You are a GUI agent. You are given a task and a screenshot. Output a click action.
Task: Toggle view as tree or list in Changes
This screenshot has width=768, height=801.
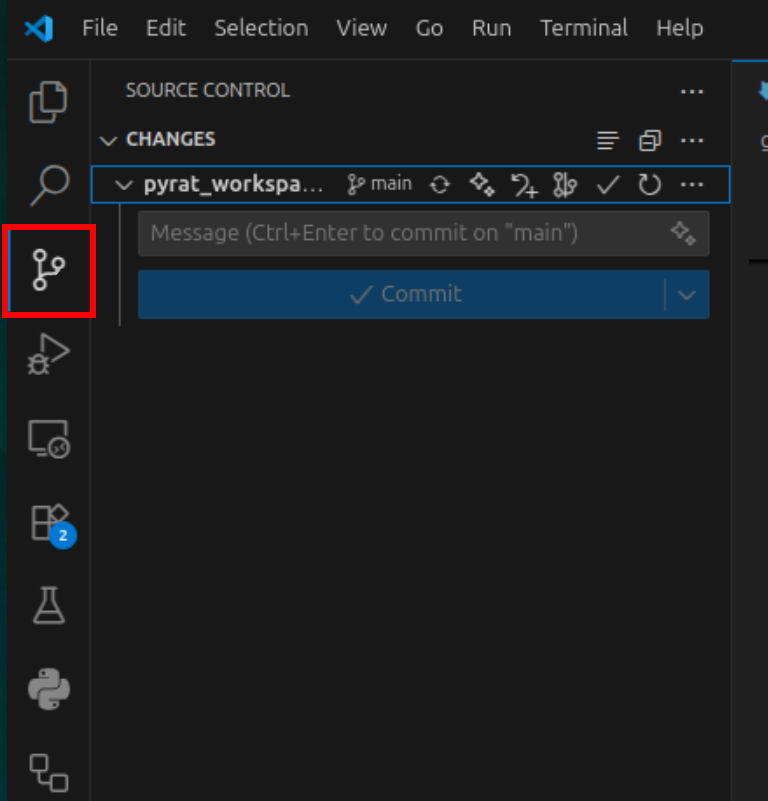tap(607, 140)
